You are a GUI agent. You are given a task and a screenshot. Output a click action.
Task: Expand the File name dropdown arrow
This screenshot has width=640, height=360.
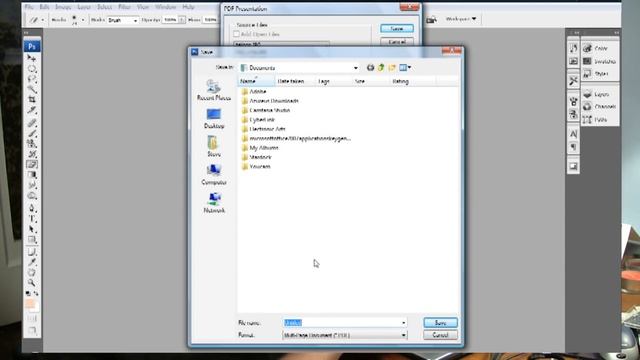[x=403, y=323]
